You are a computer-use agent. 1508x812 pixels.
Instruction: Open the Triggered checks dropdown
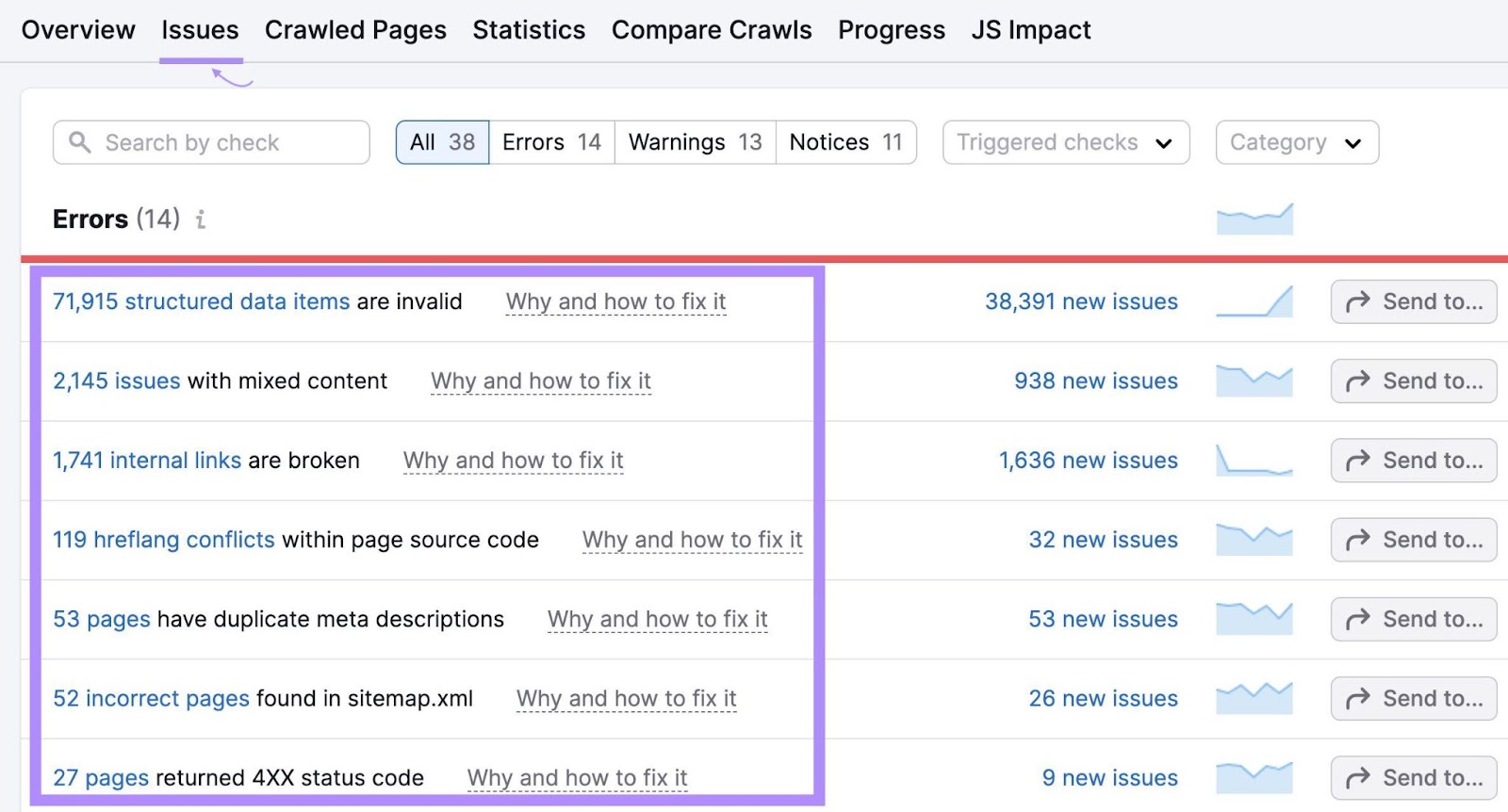click(1065, 142)
